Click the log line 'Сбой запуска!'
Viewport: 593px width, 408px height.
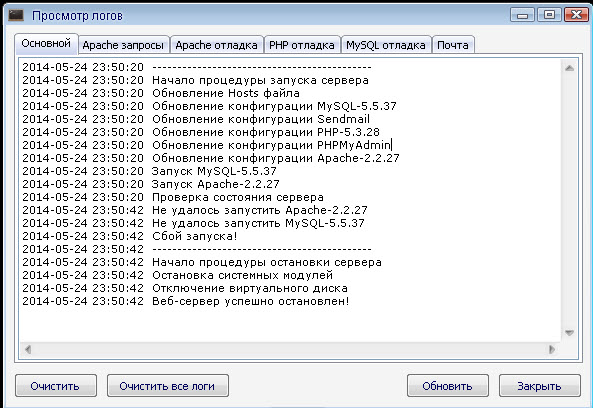(x=195, y=236)
